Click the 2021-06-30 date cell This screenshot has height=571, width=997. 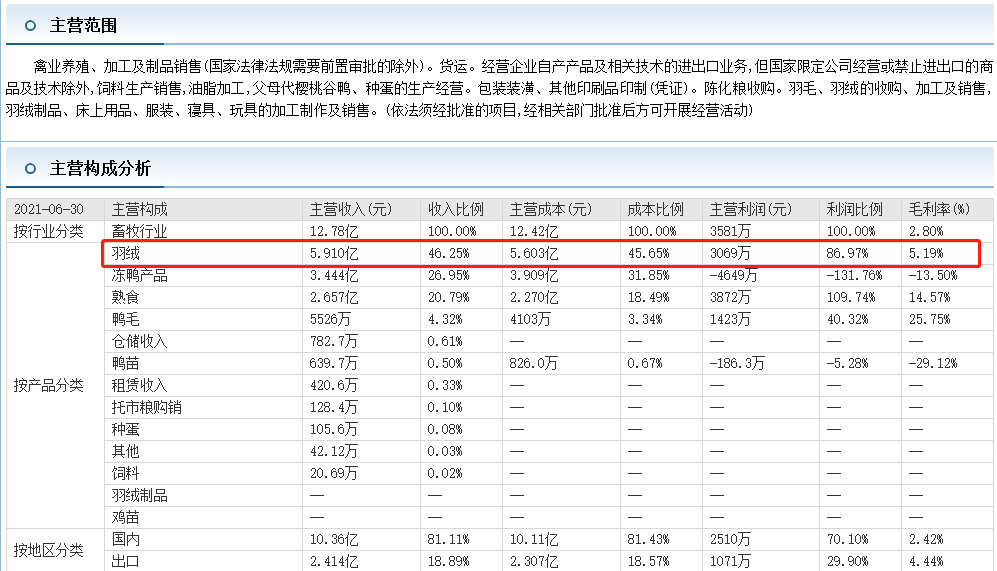click(49, 209)
